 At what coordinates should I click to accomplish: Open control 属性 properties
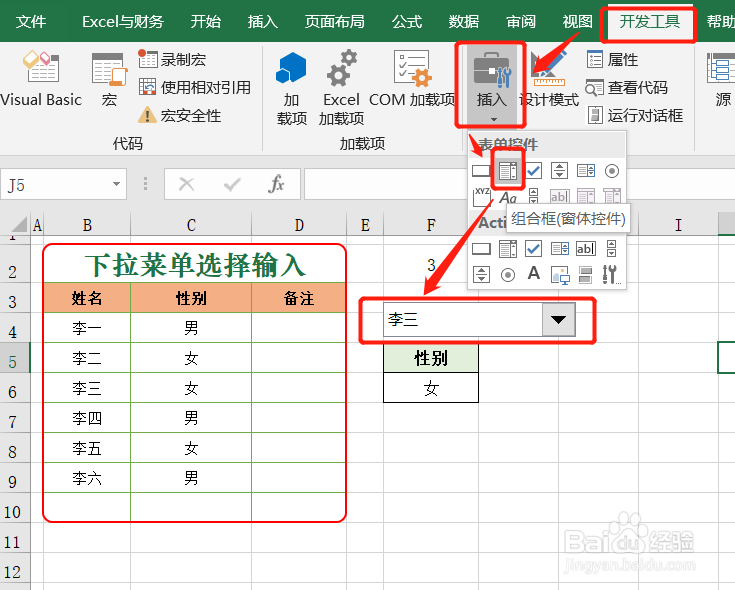(613, 60)
